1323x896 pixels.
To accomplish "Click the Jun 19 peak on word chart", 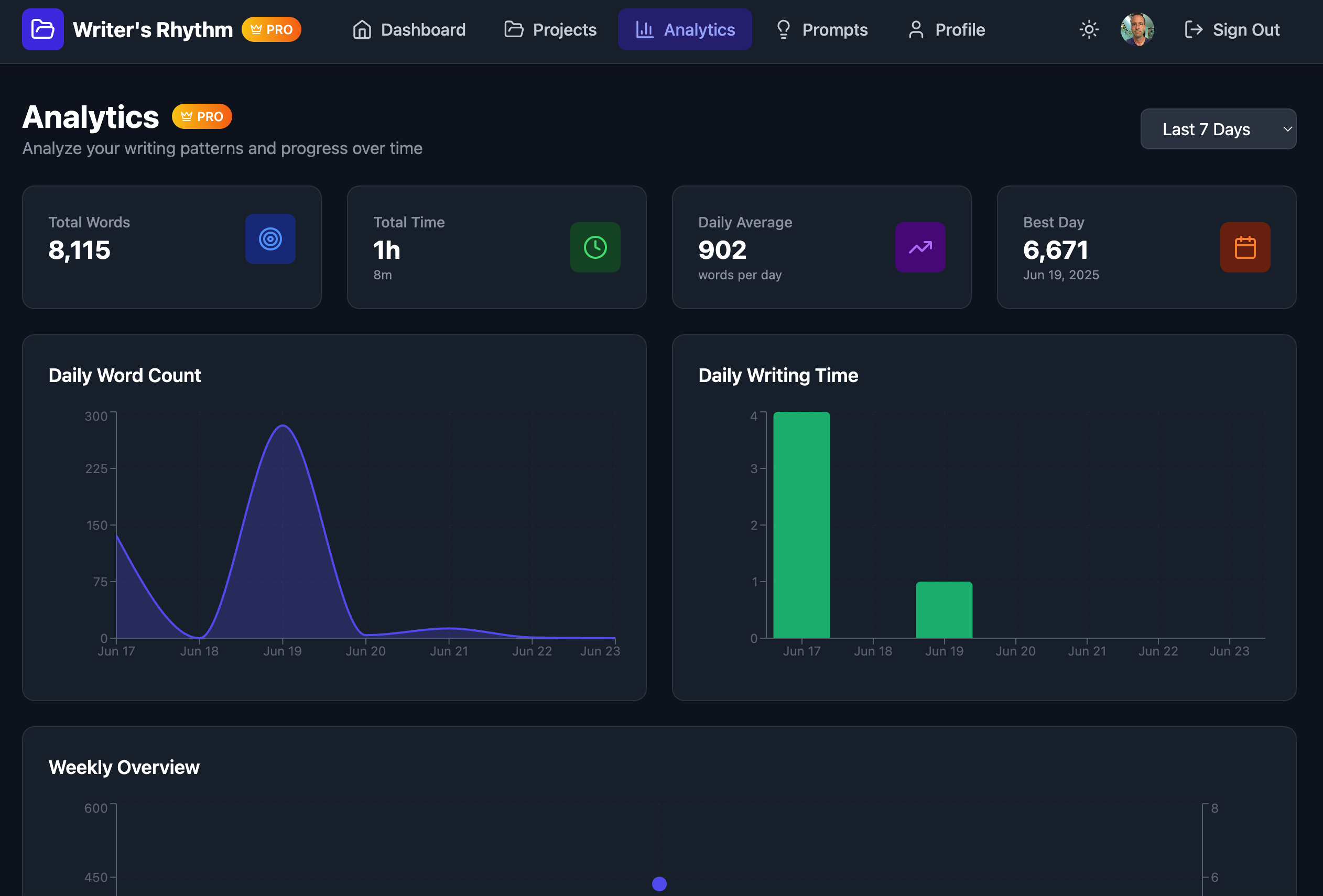I will pyautogui.click(x=283, y=425).
